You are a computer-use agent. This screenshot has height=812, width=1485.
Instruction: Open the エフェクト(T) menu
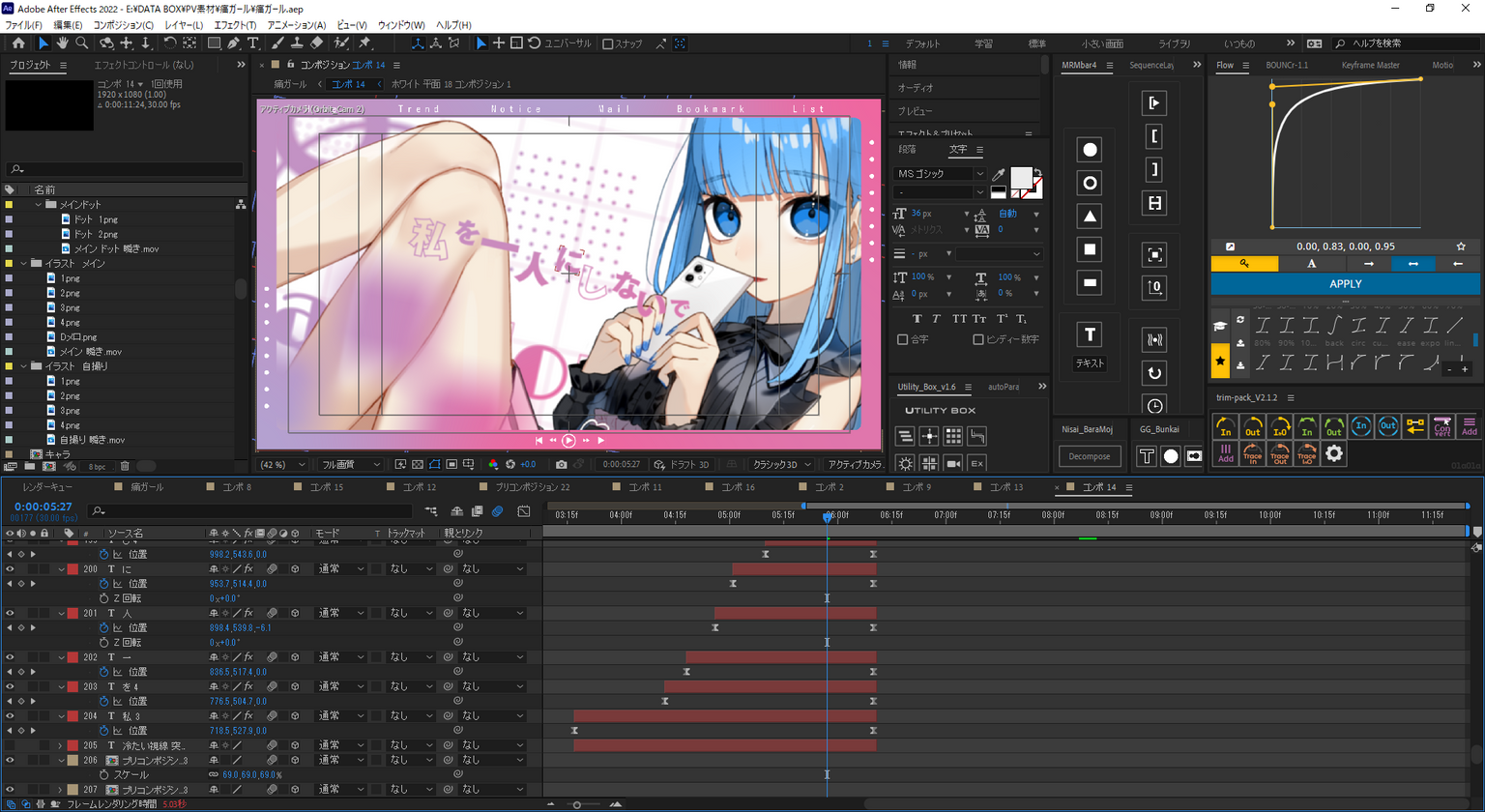(x=235, y=25)
